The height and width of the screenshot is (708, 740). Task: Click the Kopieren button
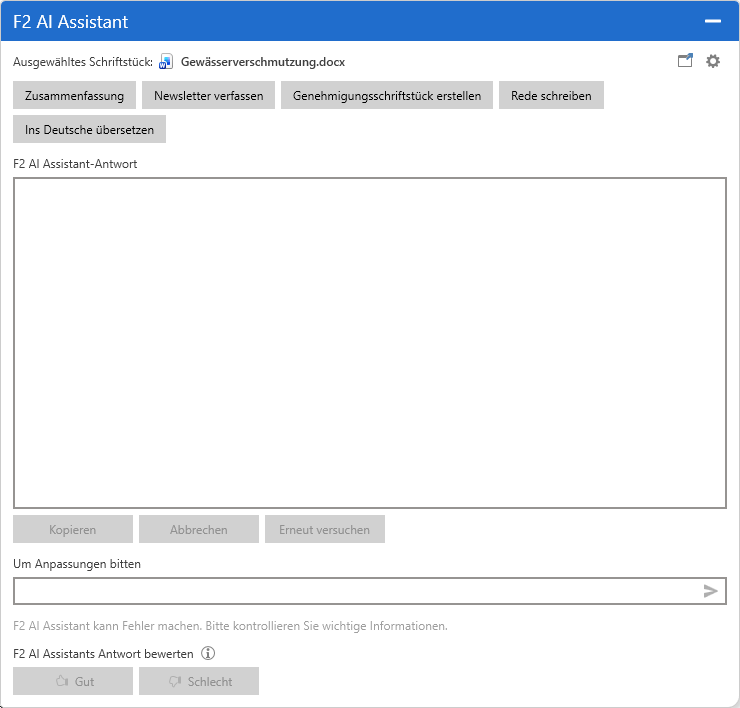pyautogui.click(x=73, y=530)
